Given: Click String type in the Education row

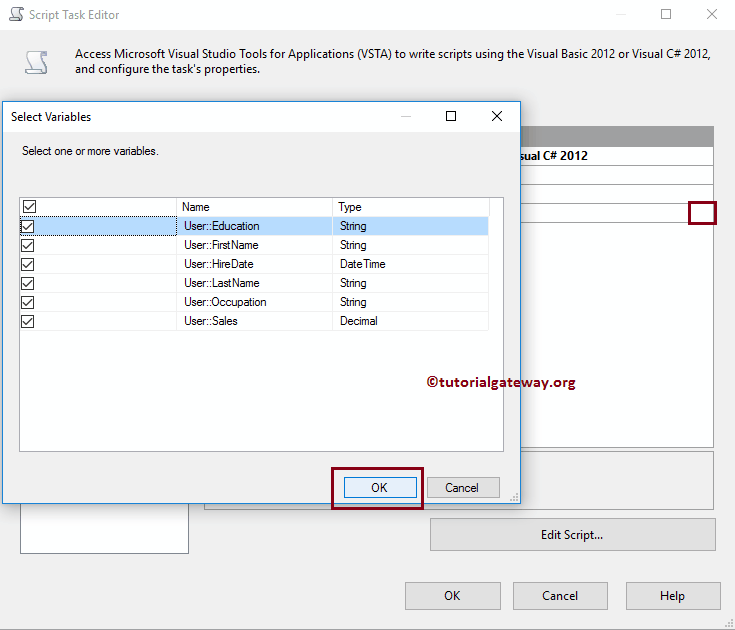Looking at the screenshot, I should click(411, 226).
